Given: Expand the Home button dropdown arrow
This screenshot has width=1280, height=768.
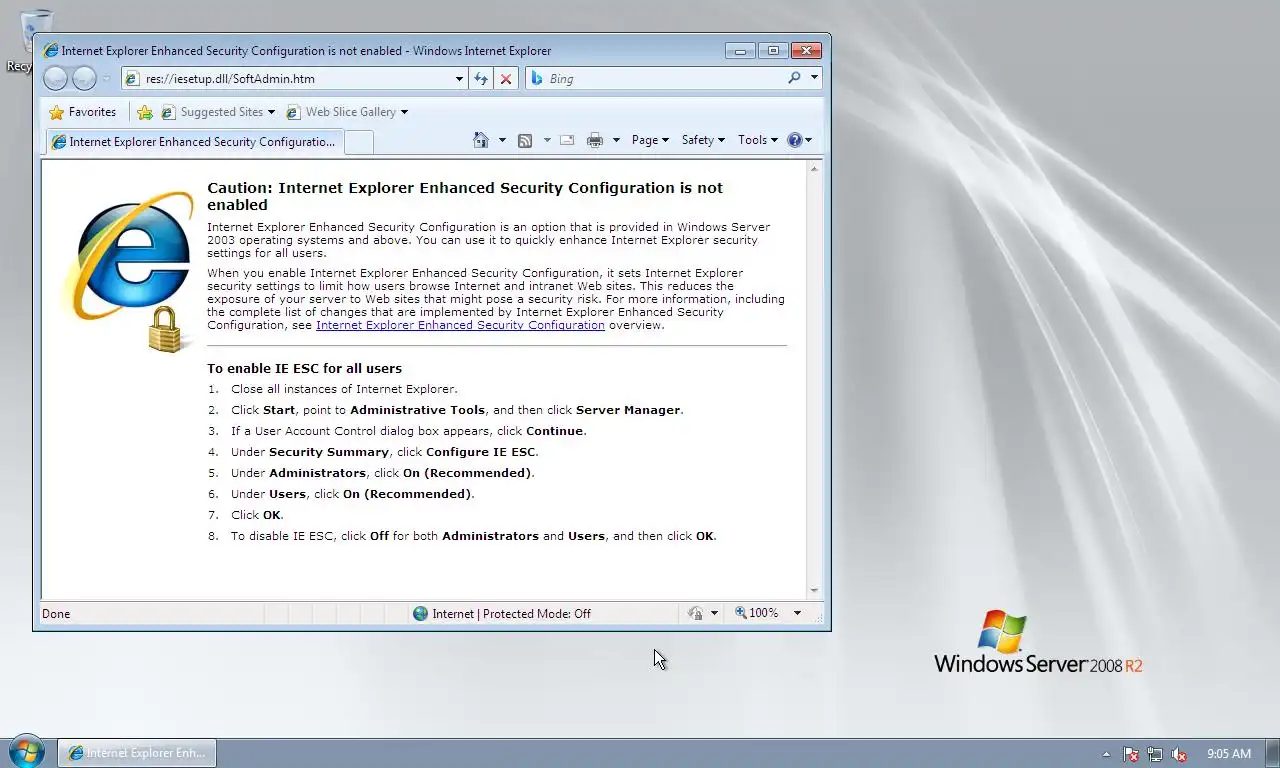Looking at the screenshot, I should (502, 140).
